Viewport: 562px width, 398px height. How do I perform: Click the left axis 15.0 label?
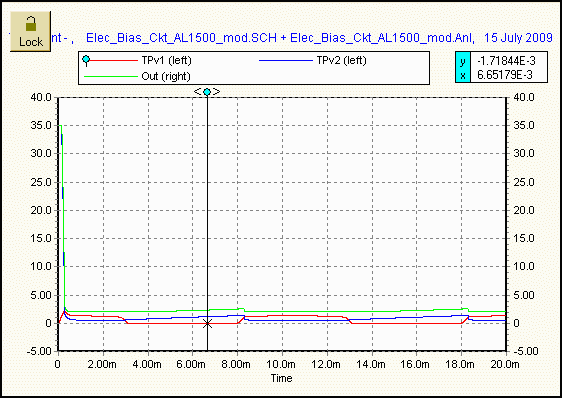pos(41,238)
